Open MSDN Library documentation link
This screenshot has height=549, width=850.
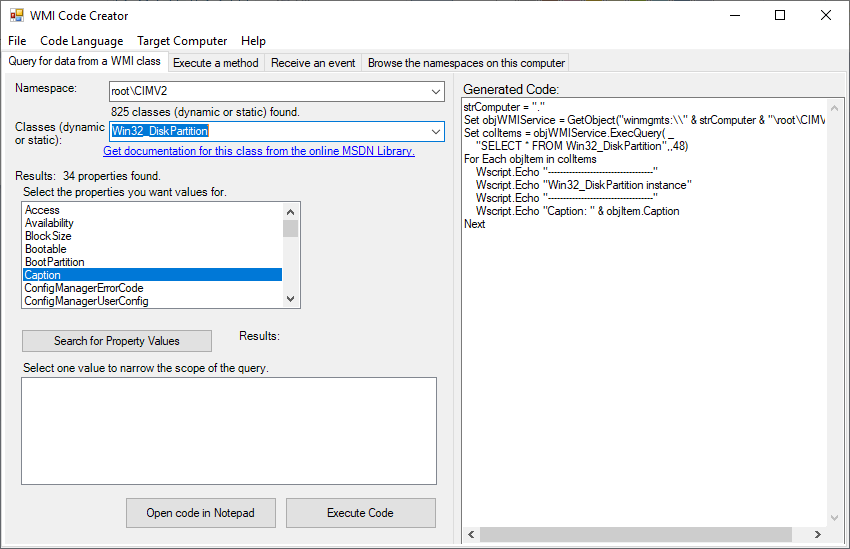[x=259, y=151]
